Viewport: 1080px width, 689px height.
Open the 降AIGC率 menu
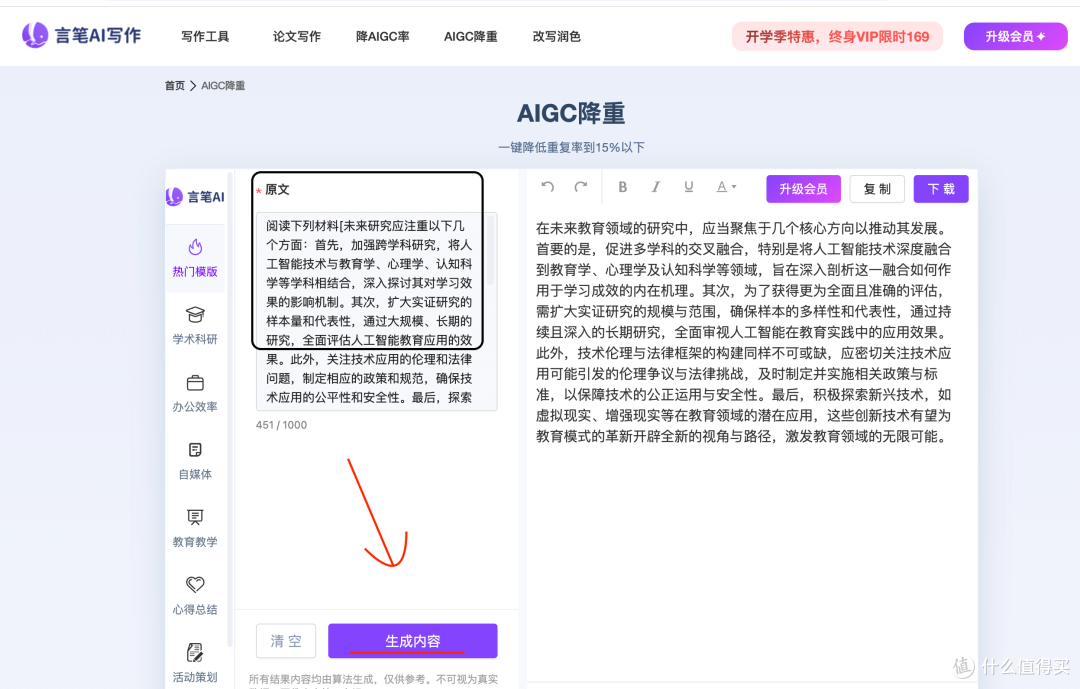click(382, 37)
